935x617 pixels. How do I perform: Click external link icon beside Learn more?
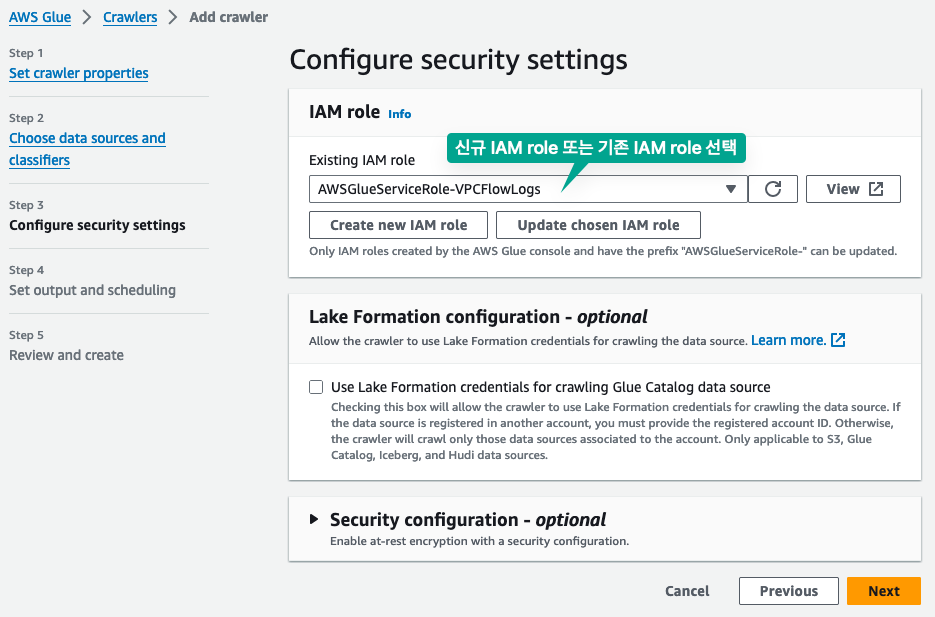click(839, 340)
